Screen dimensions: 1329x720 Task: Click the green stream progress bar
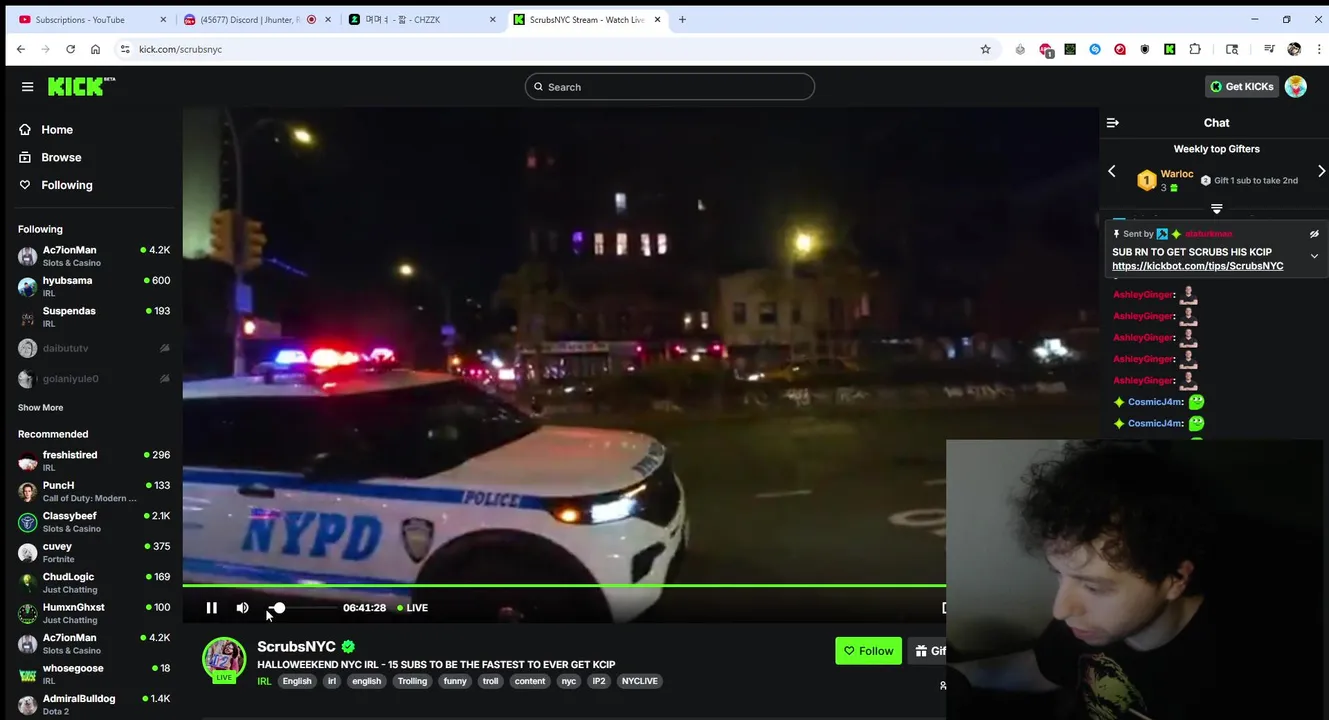[x=564, y=585]
